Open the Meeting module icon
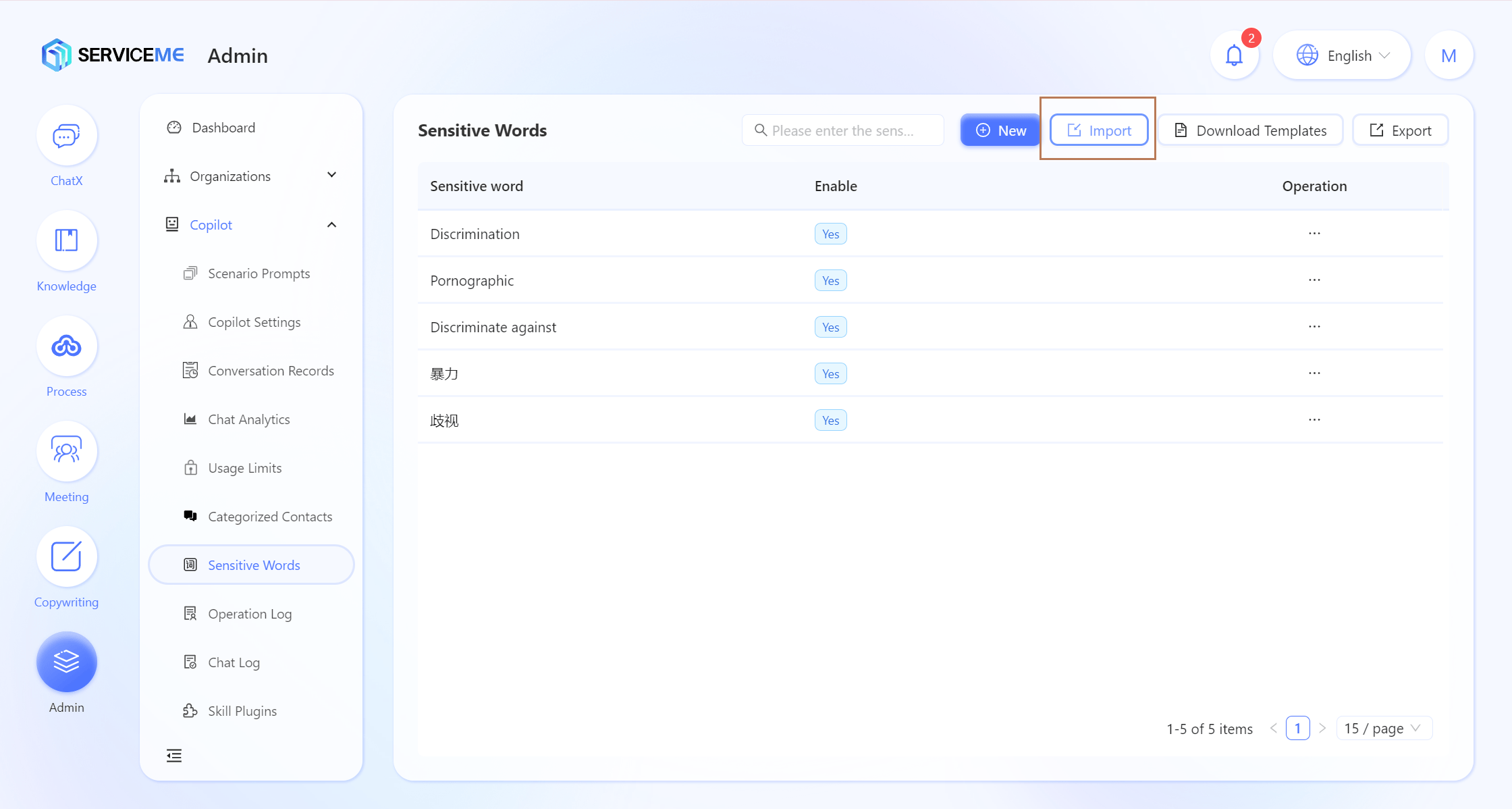The image size is (1512, 809). coord(66,452)
